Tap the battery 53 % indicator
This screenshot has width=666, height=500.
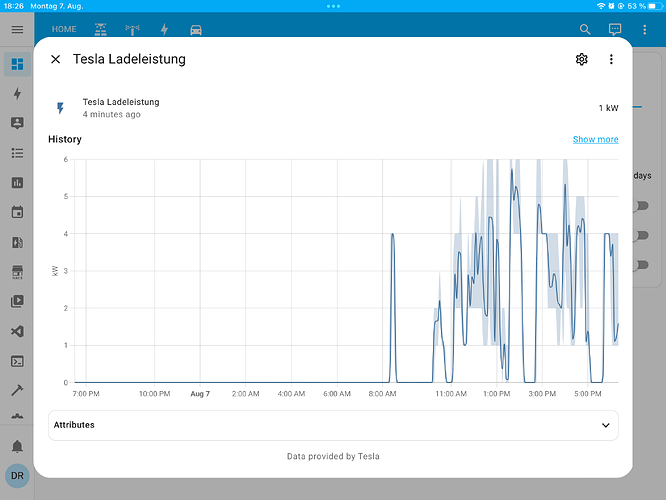[x=645, y=6]
